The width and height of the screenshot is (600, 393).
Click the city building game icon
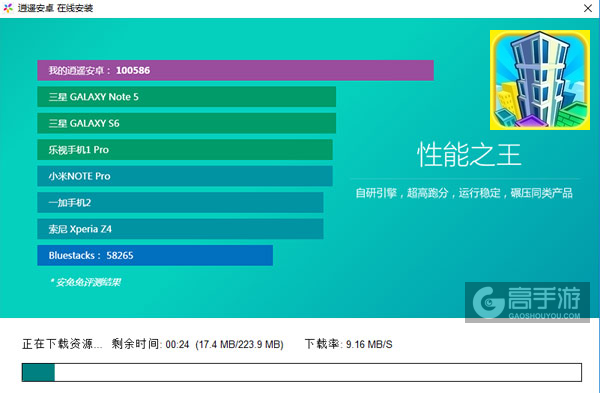tap(540, 80)
